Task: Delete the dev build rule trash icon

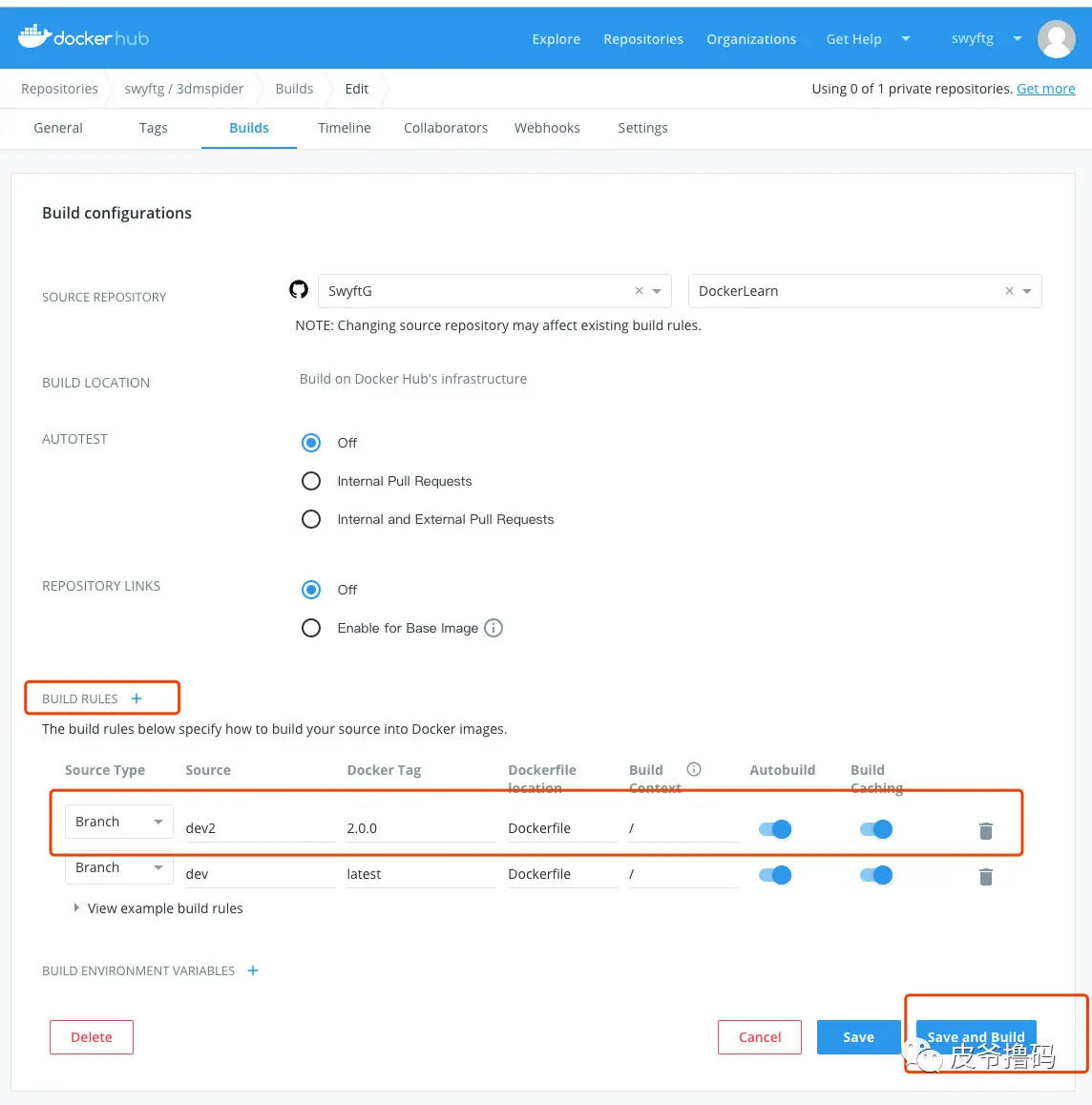Action: coord(985,877)
